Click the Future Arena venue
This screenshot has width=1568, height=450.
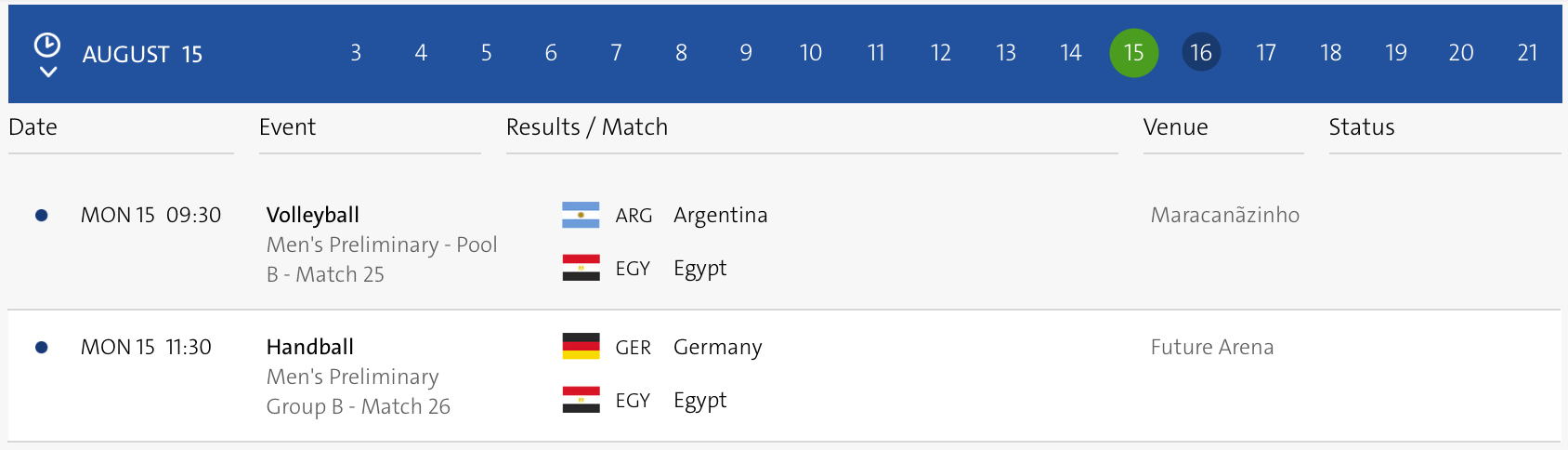(1211, 347)
